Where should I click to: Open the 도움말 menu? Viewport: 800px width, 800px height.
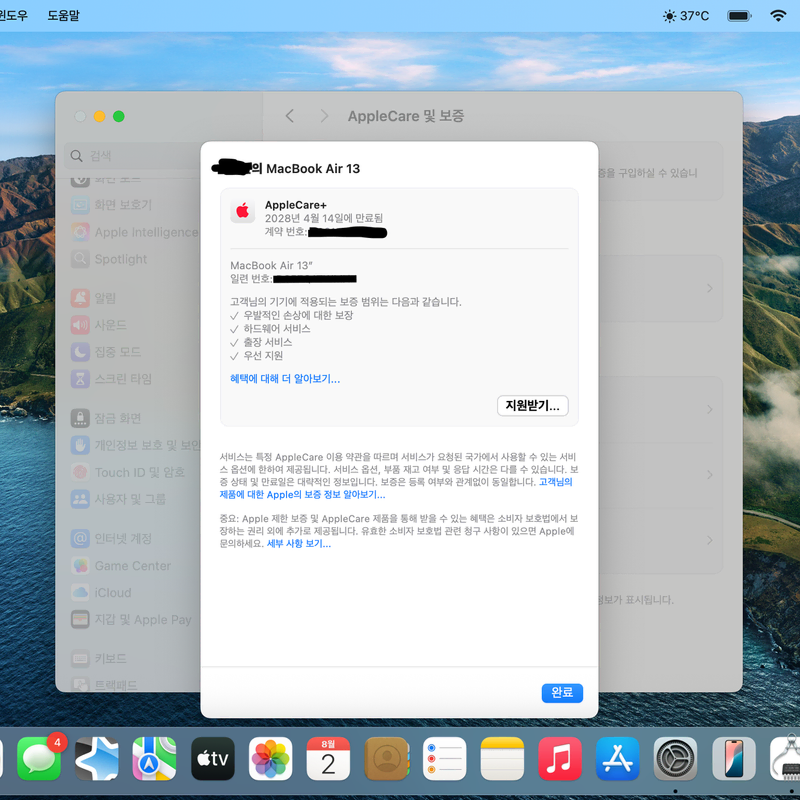[64, 16]
